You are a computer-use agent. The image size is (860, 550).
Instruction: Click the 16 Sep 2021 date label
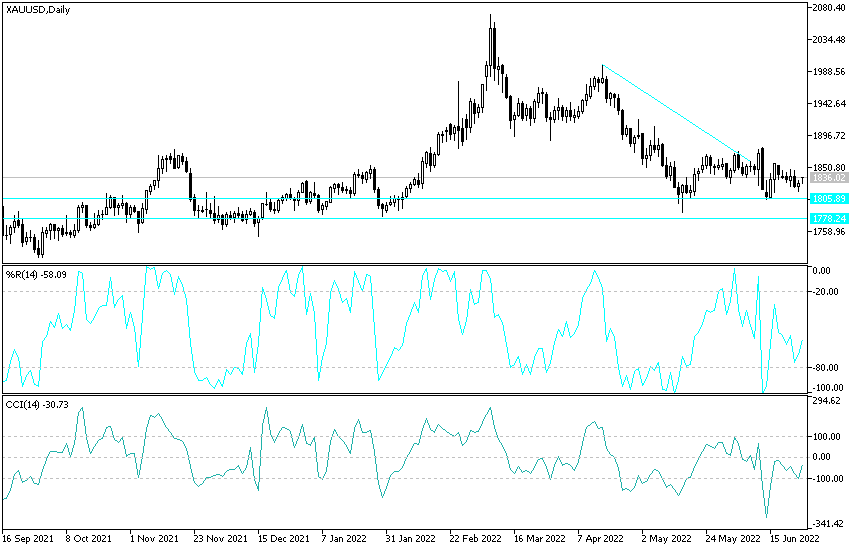[28, 538]
